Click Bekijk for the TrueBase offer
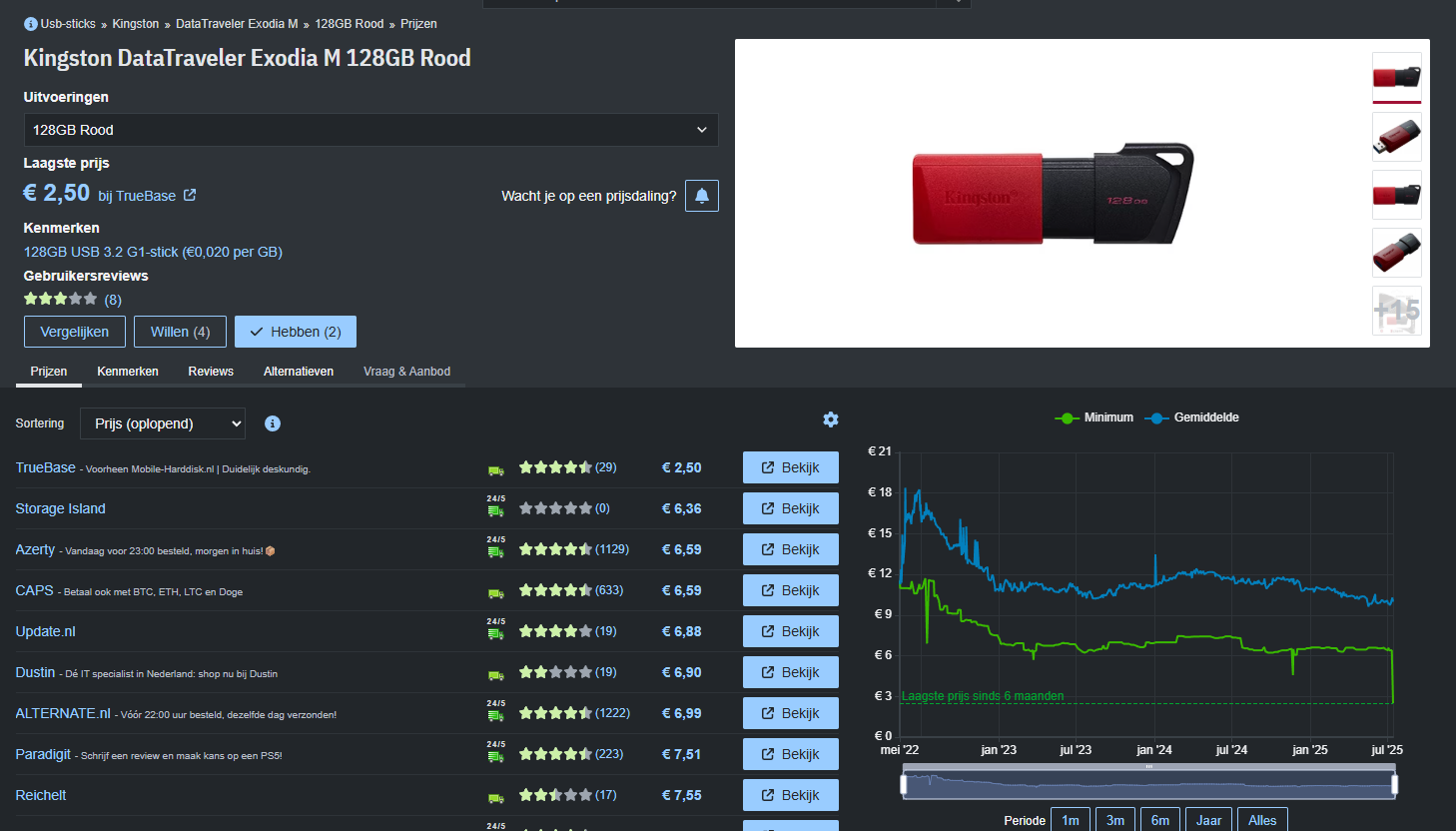This screenshot has width=1456, height=831. coord(791,467)
